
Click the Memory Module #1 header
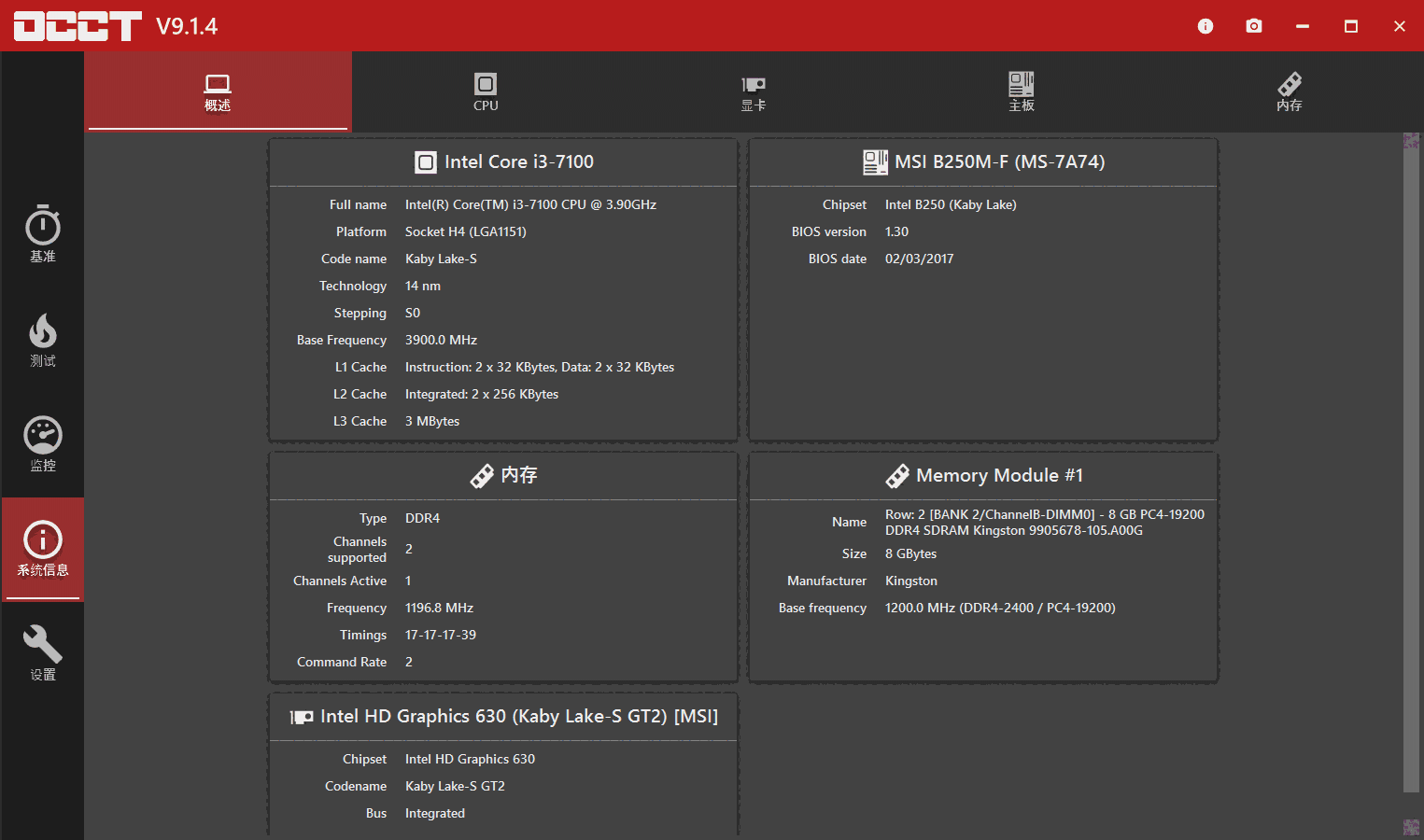click(x=984, y=476)
